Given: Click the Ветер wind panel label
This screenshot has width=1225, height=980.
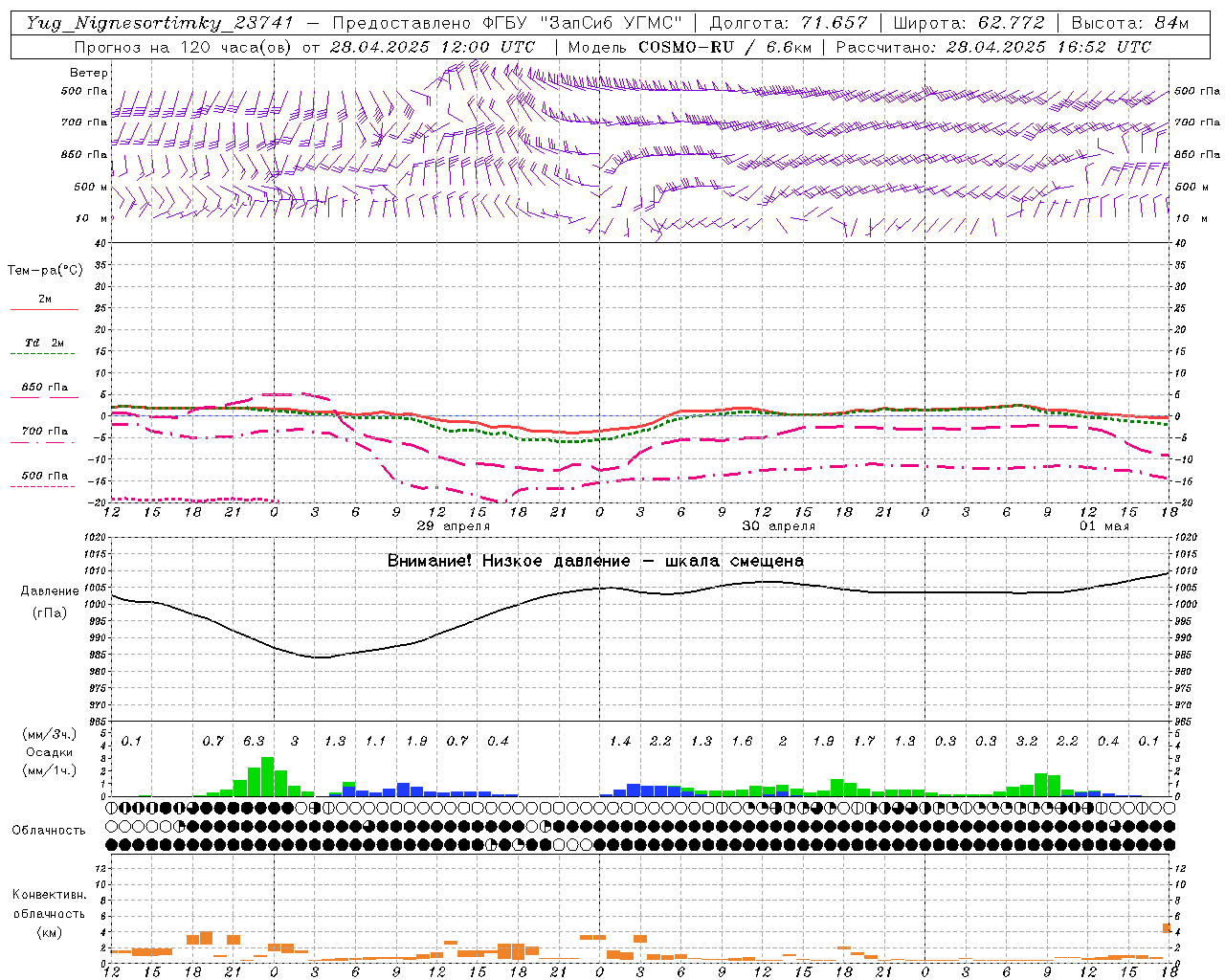Looking at the screenshot, I should click(x=89, y=73).
